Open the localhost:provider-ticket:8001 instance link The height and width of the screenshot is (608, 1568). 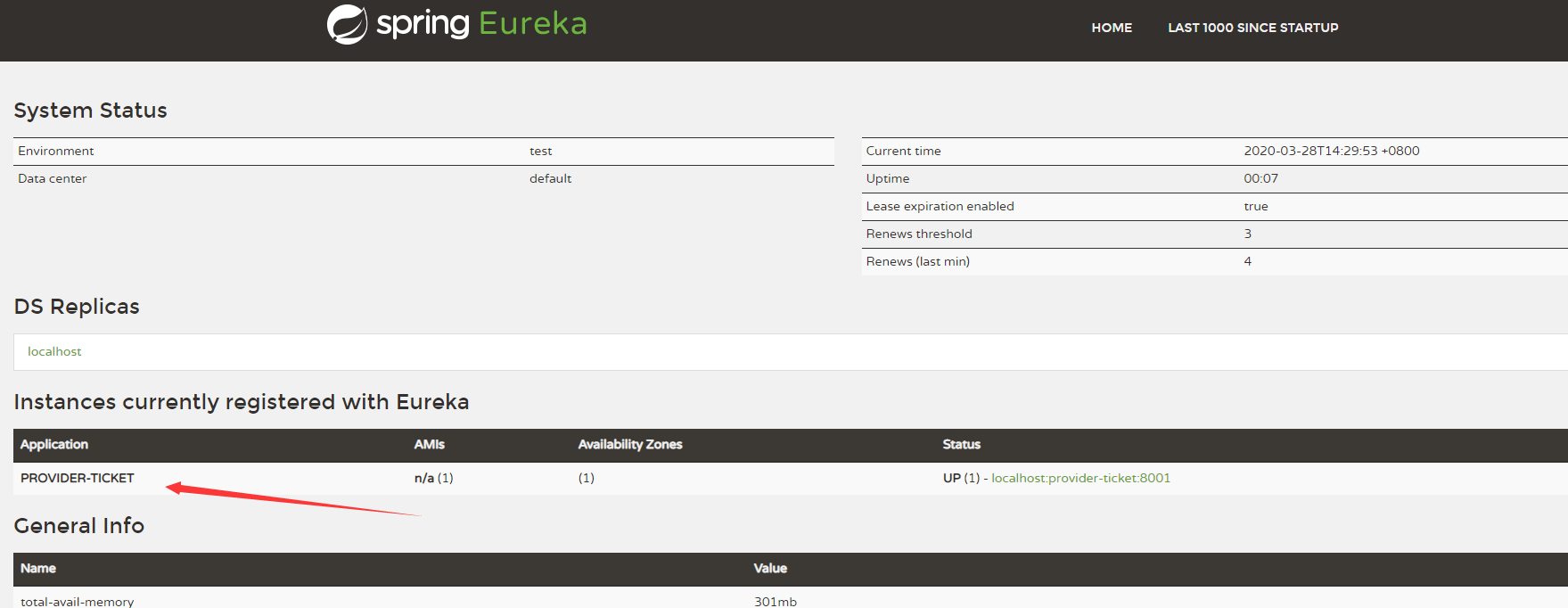click(1080, 478)
